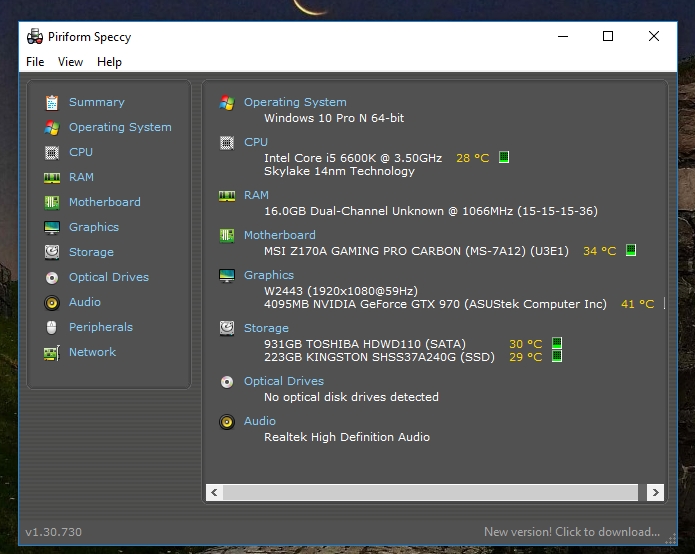695x554 pixels.
Task: Click the version number v1.30.730
Action: (x=54, y=532)
